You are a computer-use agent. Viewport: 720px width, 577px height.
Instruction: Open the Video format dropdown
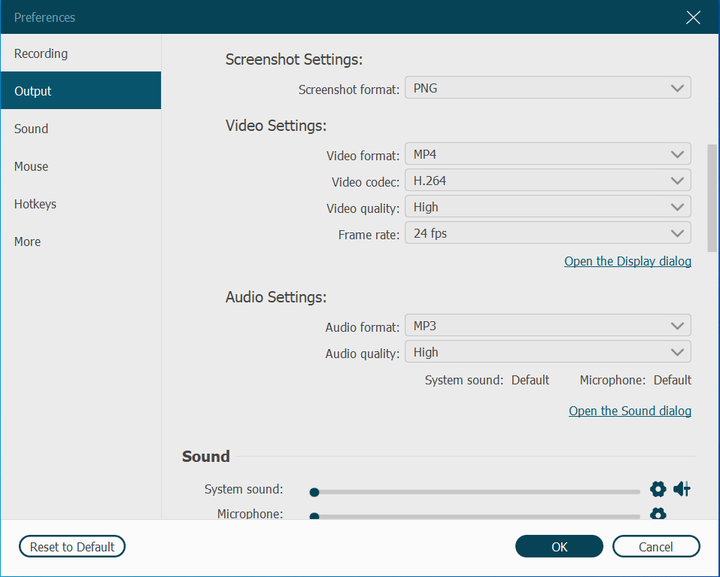pyautogui.click(x=547, y=154)
